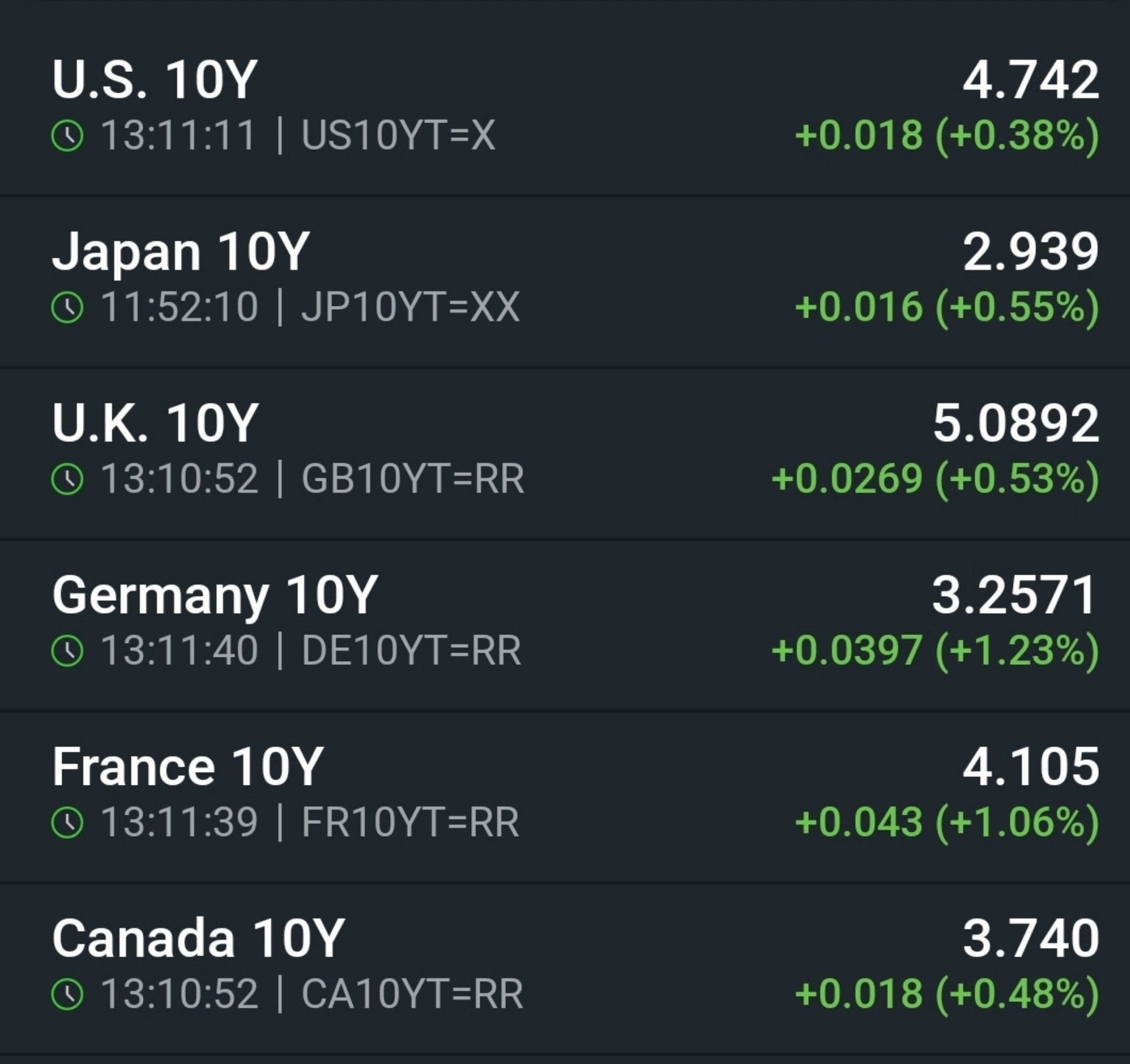
Task: Select the France 10Y bond title
Action: tap(188, 767)
